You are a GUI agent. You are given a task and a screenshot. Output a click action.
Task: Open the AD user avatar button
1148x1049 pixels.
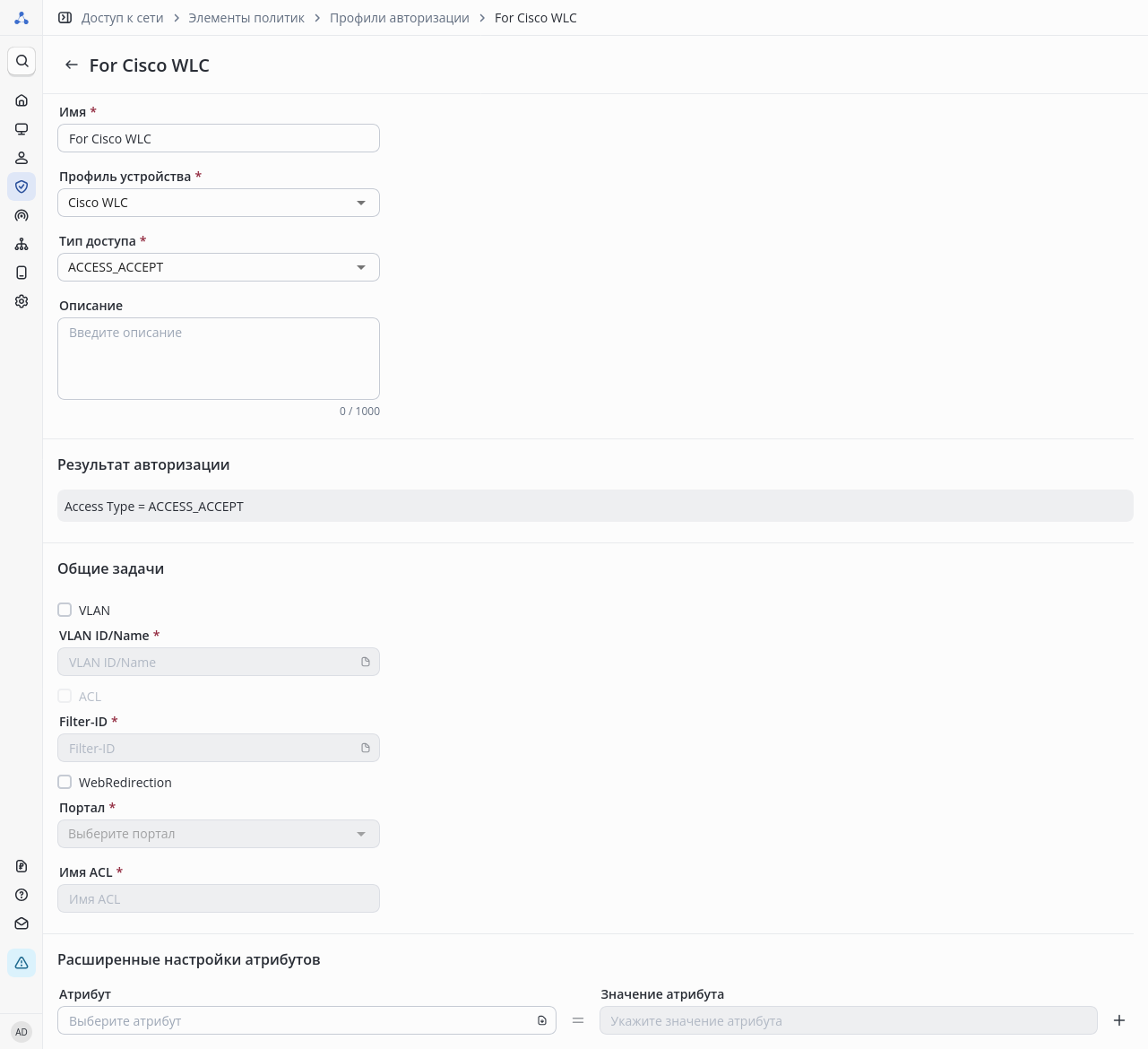[22, 1032]
